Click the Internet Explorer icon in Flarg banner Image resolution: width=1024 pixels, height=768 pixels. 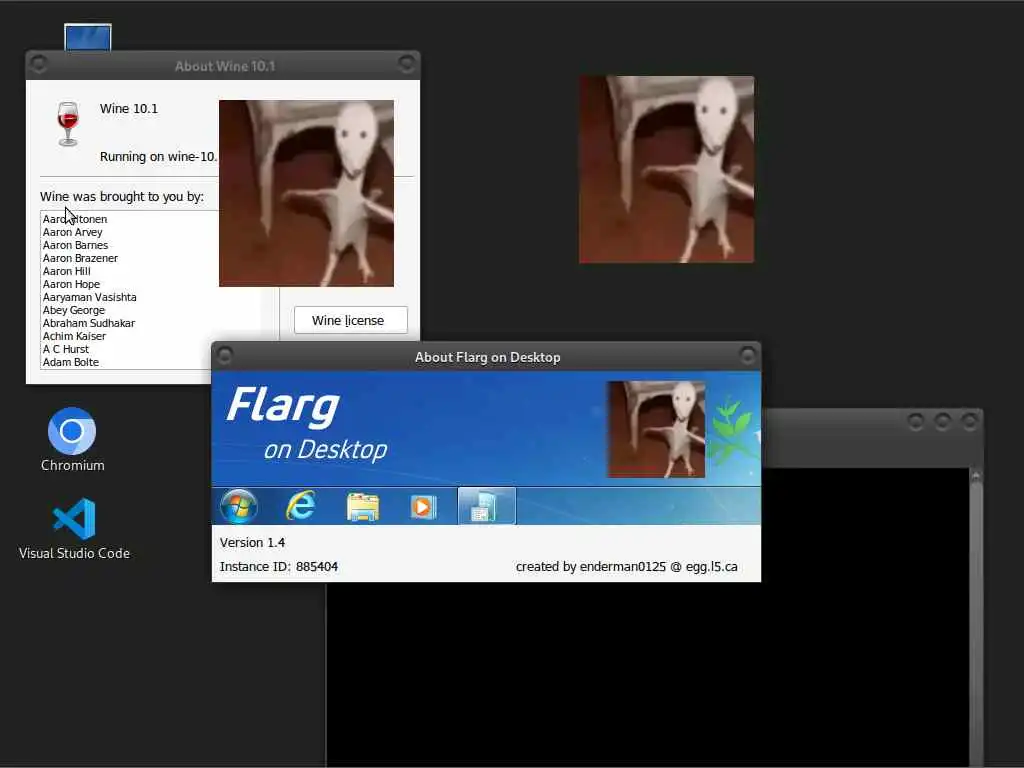click(x=300, y=506)
